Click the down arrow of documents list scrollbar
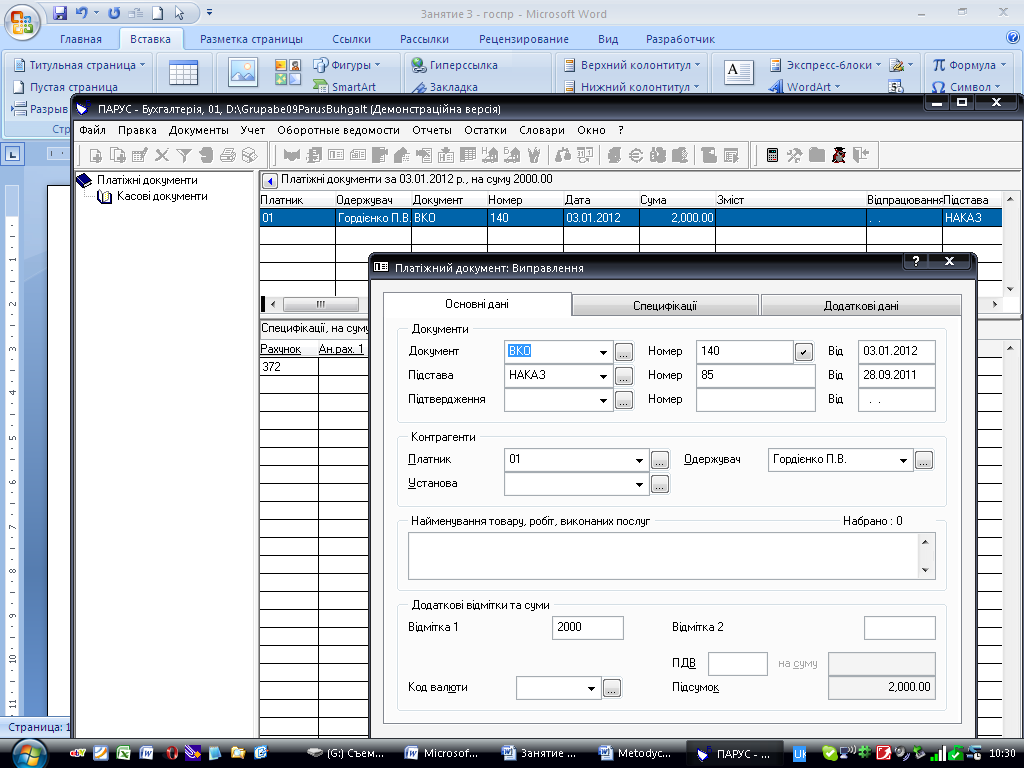Image resolution: width=1024 pixels, height=768 pixels. (x=1010, y=289)
